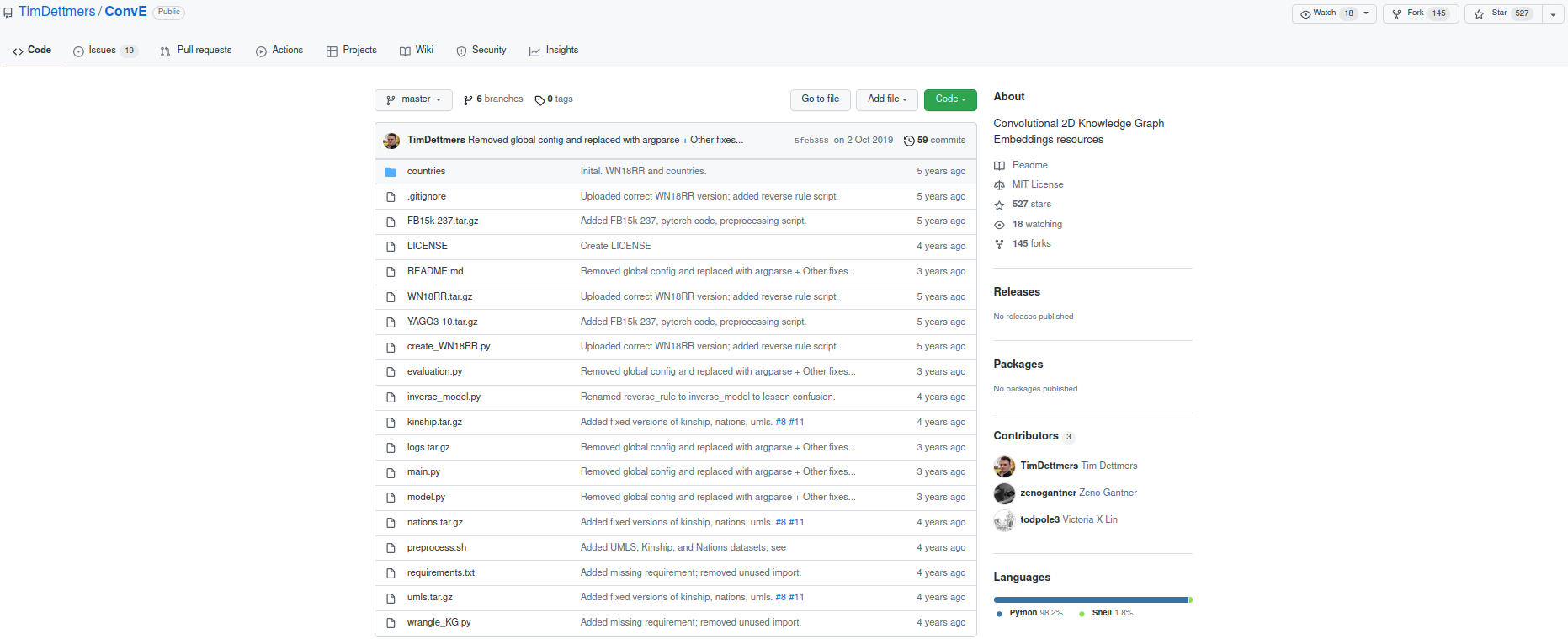Click the Python language bar segment
Image resolution: width=1568 pixels, height=639 pixels.
1091,600
